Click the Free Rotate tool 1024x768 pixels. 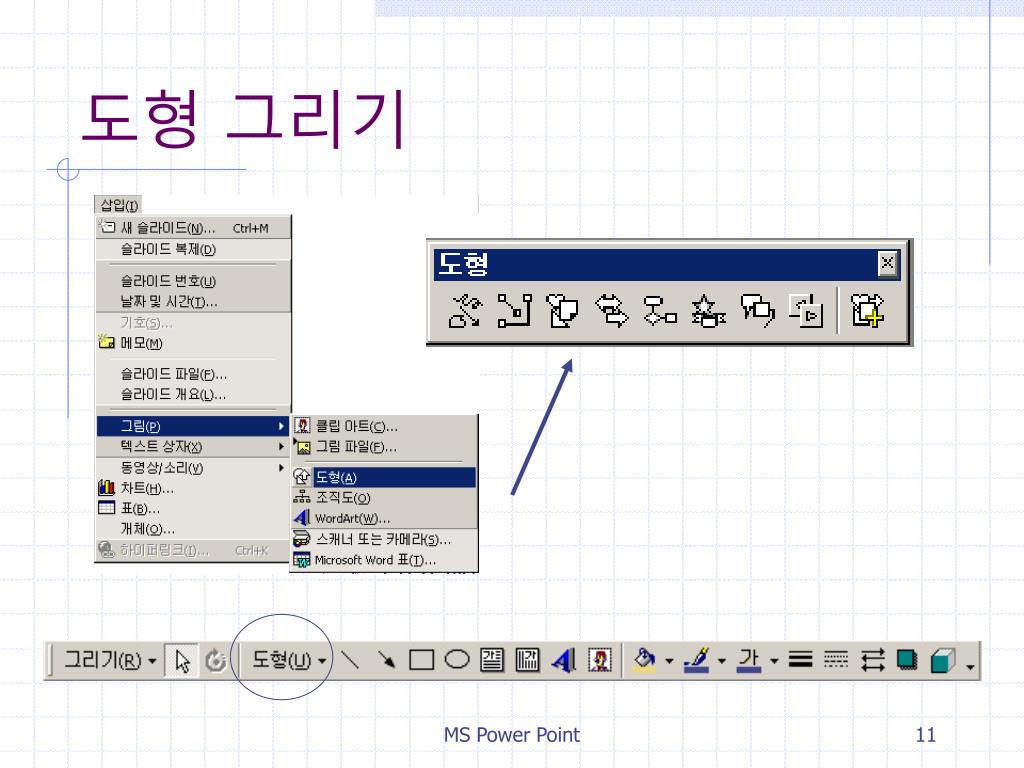tap(216, 661)
